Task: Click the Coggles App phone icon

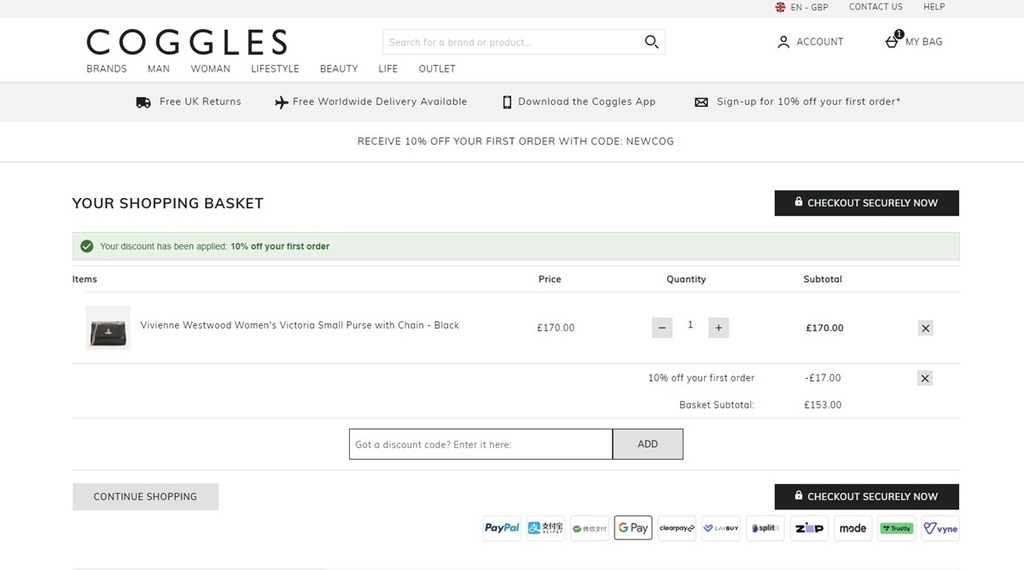Action: [x=507, y=103]
